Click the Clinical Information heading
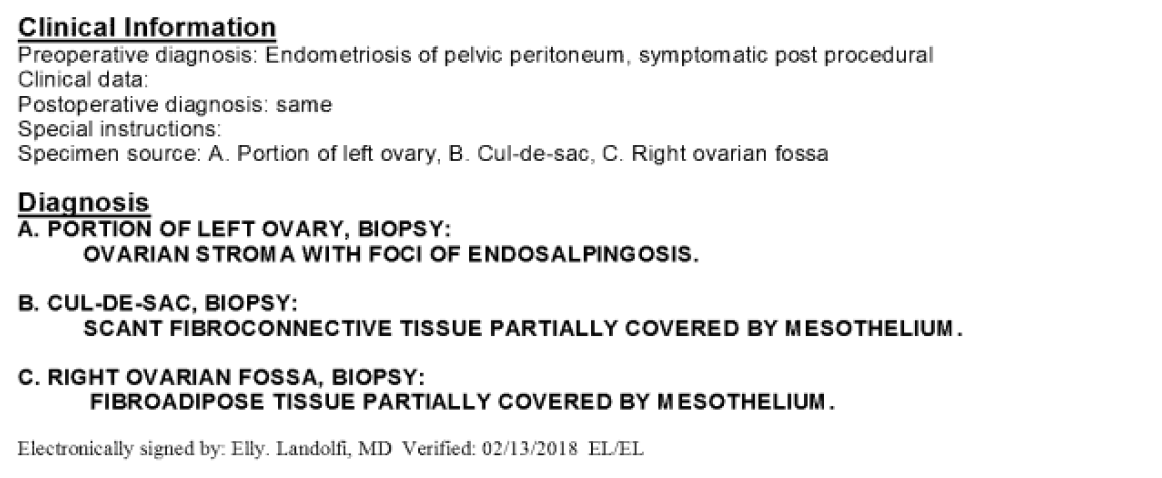This screenshot has height=478, width=1162. [x=147, y=27]
